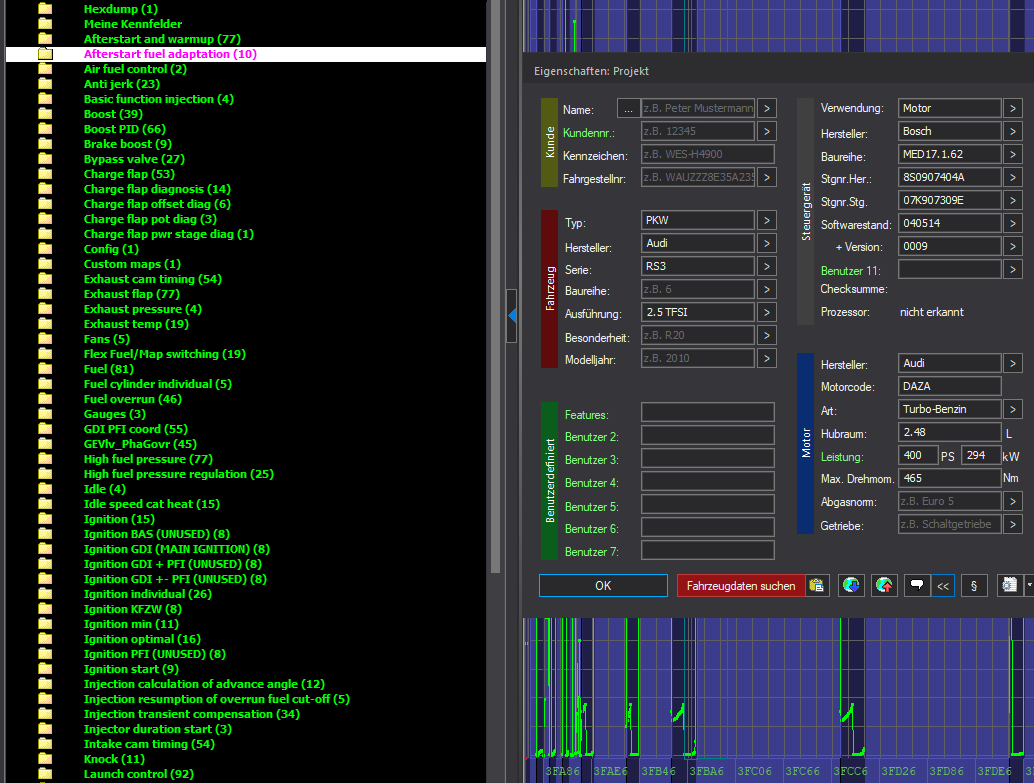The image size is (1034, 783).
Task: Click the << collapse button
Action: 943,585
